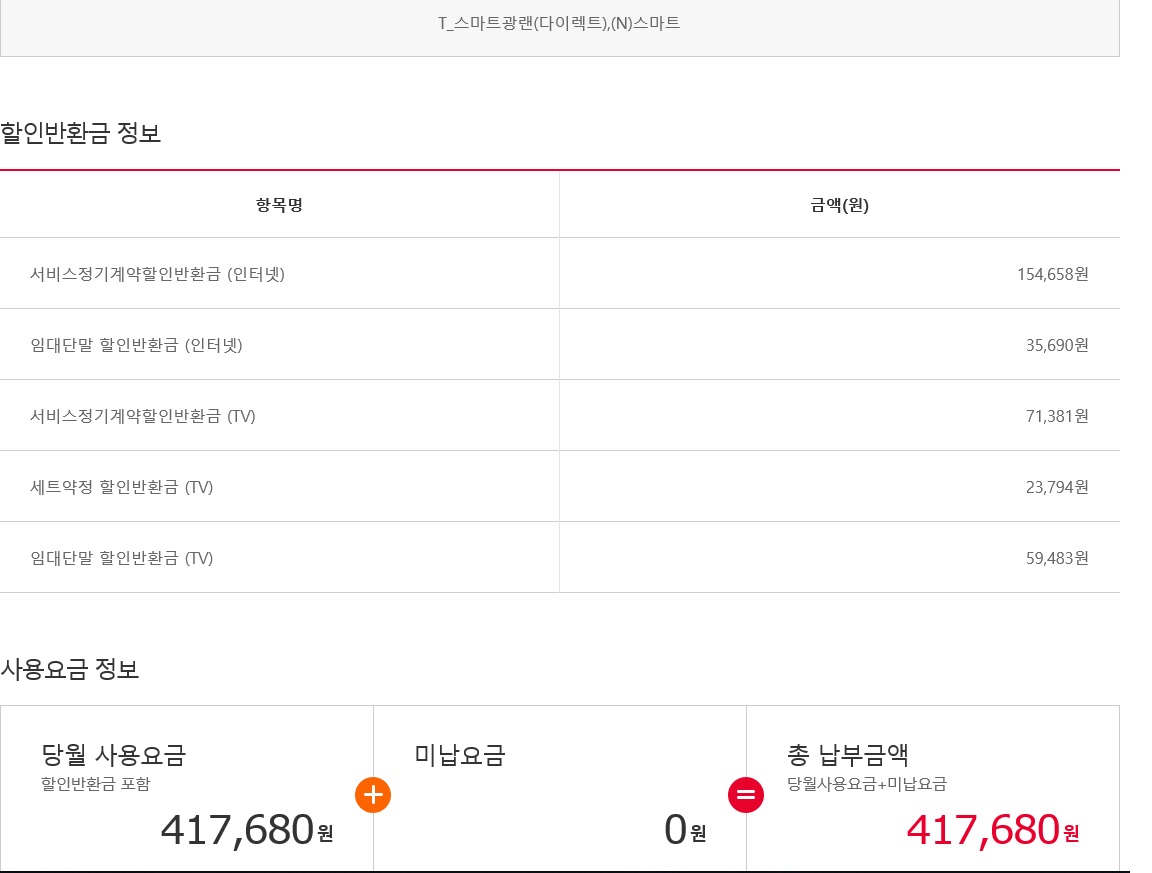This screenshot has width=1152, height=873.
Task: Click the 금액(원) column header
Action: (x=839, y=206)
